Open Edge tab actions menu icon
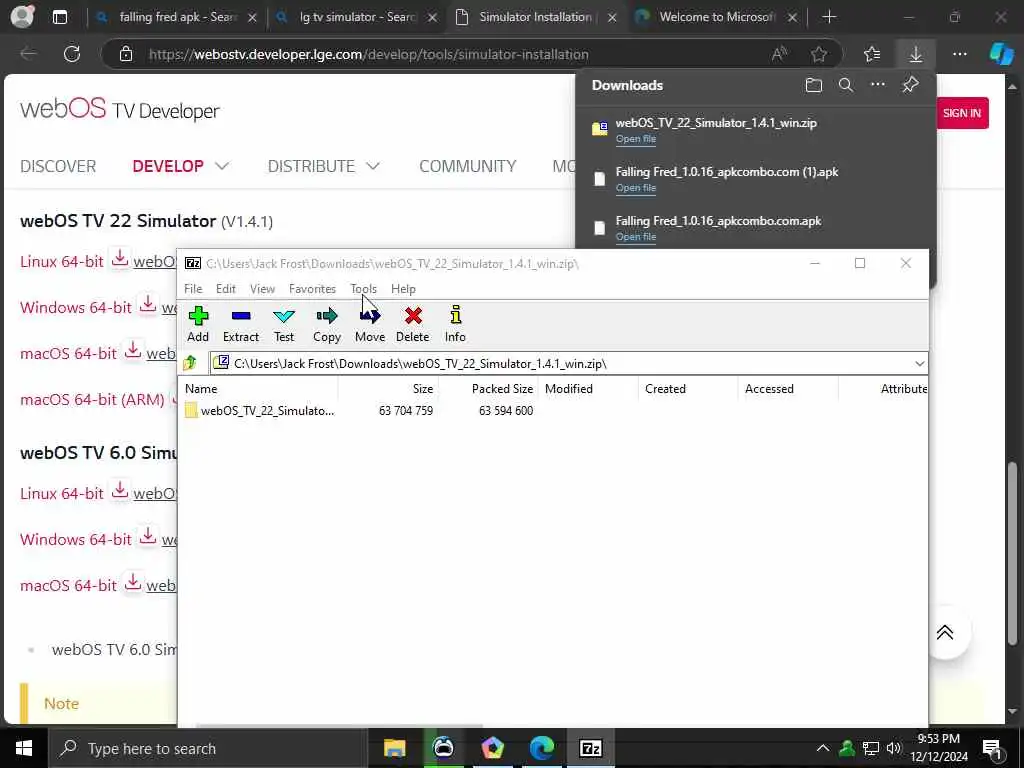Viewport: 1024px width, 768px height. point(59,17)
